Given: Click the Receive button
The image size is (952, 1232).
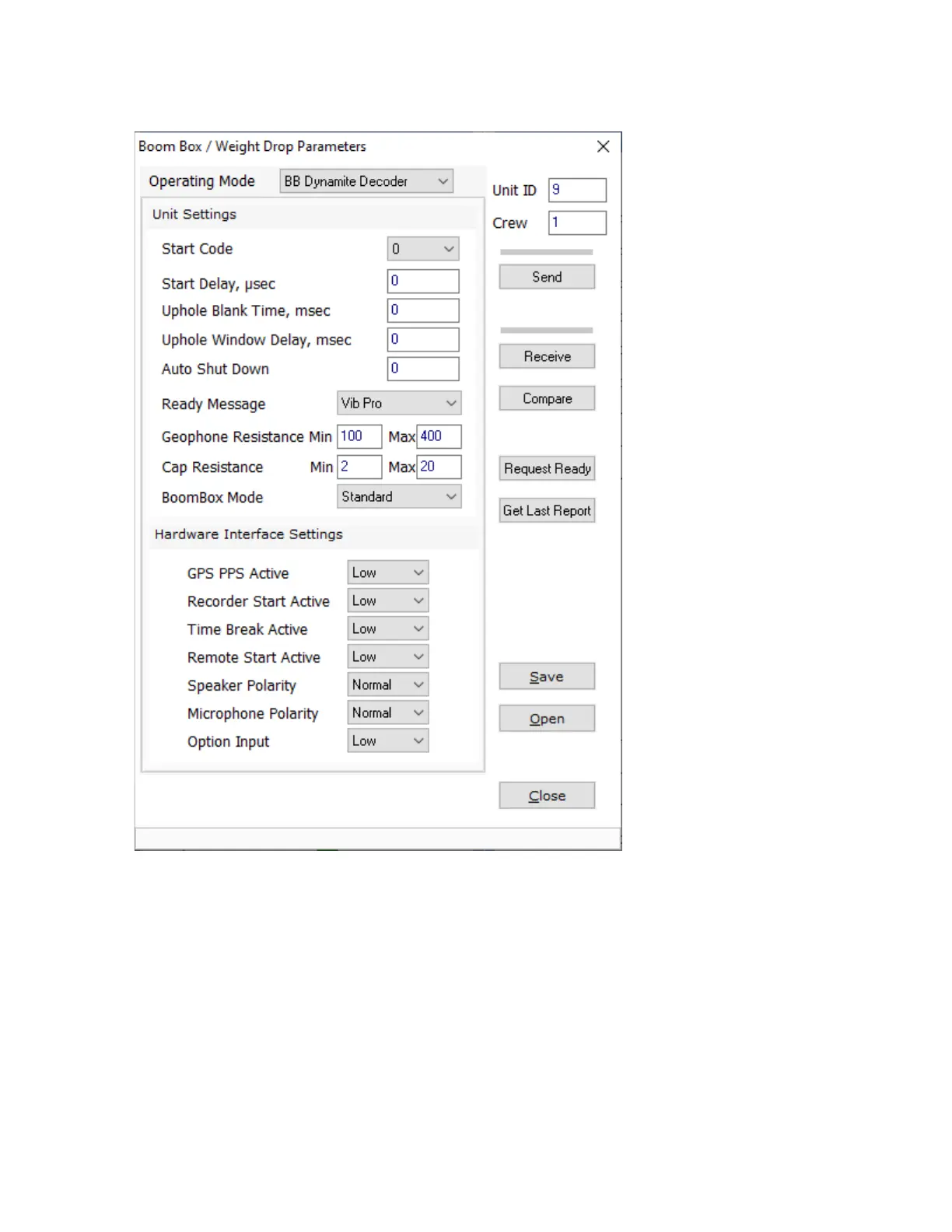Looking at the screenshot, I should tap(547, 356).
